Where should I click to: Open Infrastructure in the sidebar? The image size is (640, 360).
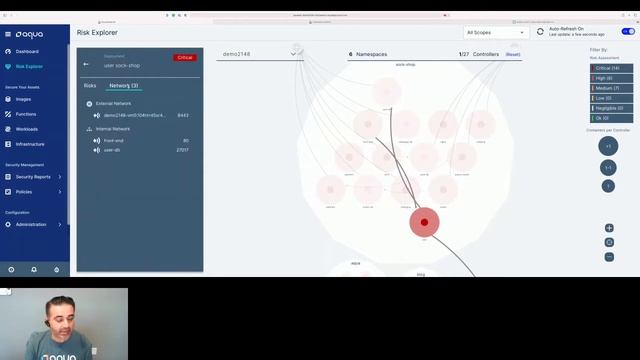[30, 144]
